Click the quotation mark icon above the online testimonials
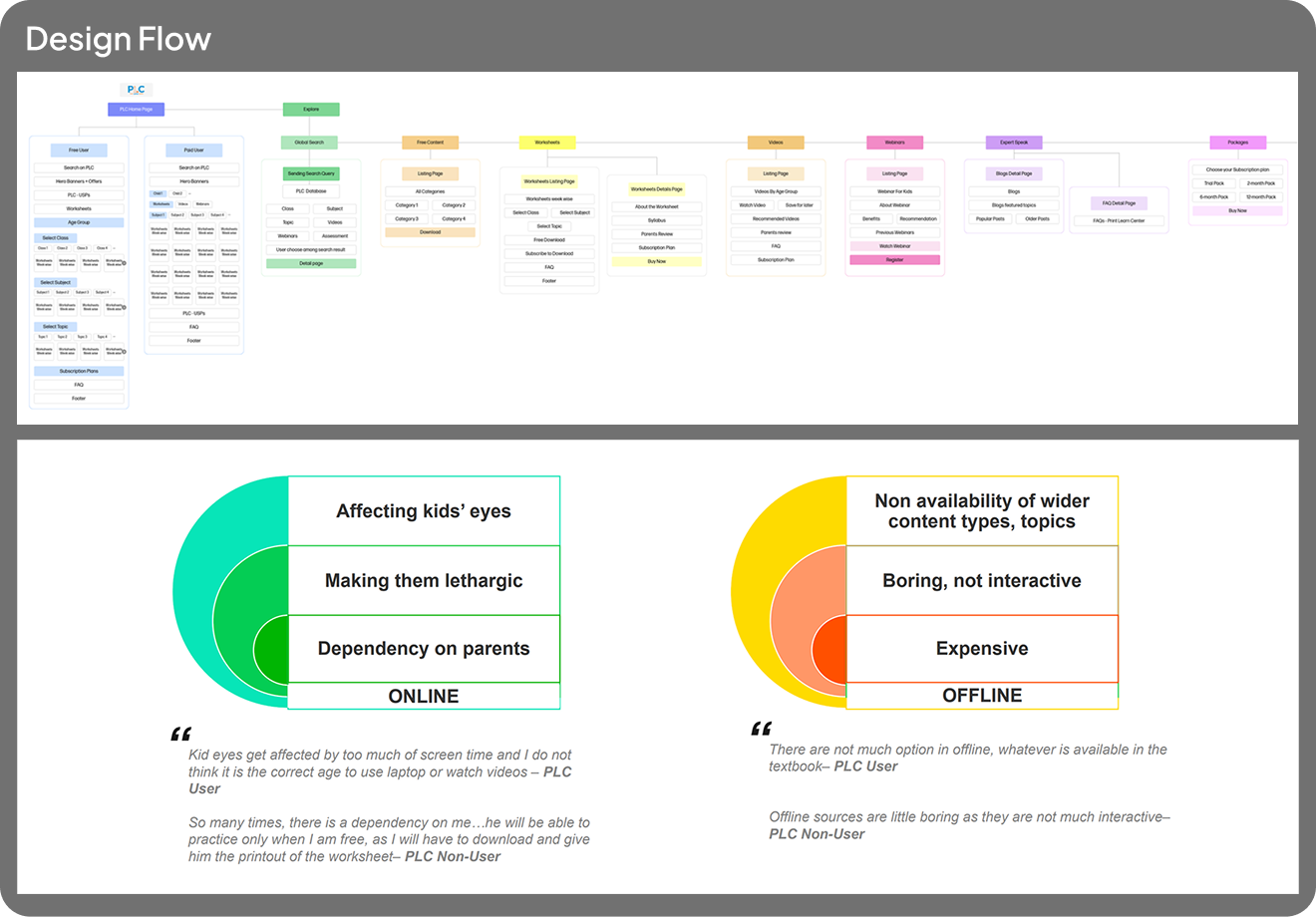 point(180,735)
